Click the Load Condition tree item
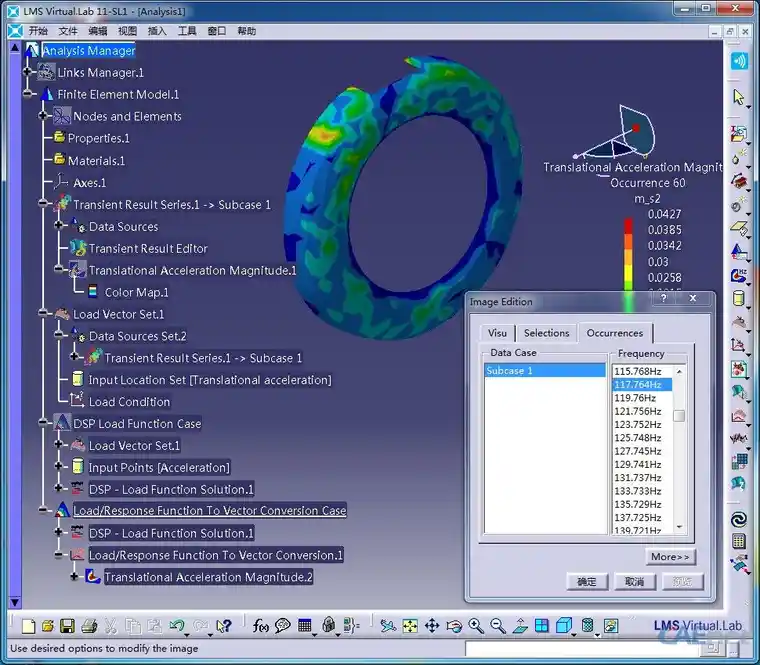Screen dimensions: 760x665 129,402
